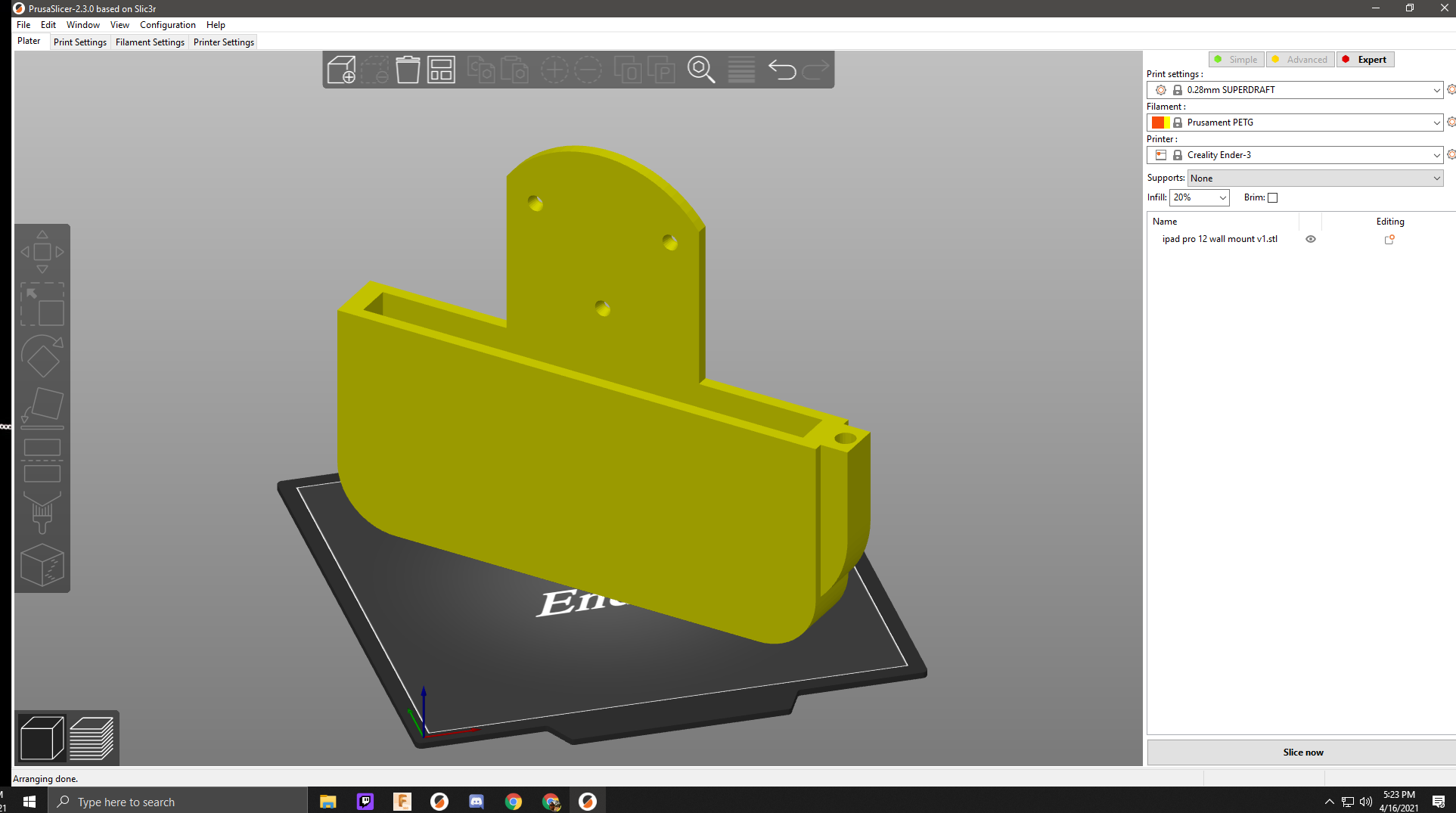Toggle the Brim checkbox
1456x813 pixels.
tap(1272, 198)
